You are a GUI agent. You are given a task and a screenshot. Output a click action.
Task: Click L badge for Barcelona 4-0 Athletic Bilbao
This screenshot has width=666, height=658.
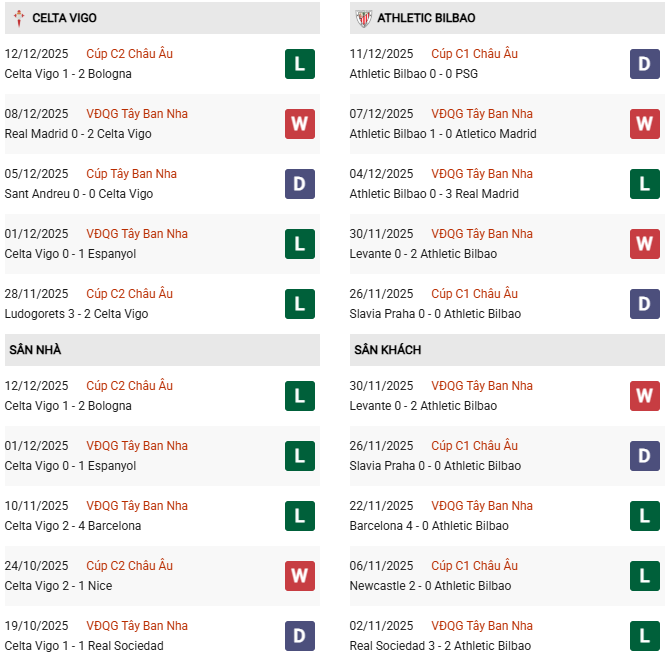tap(645, 516)
